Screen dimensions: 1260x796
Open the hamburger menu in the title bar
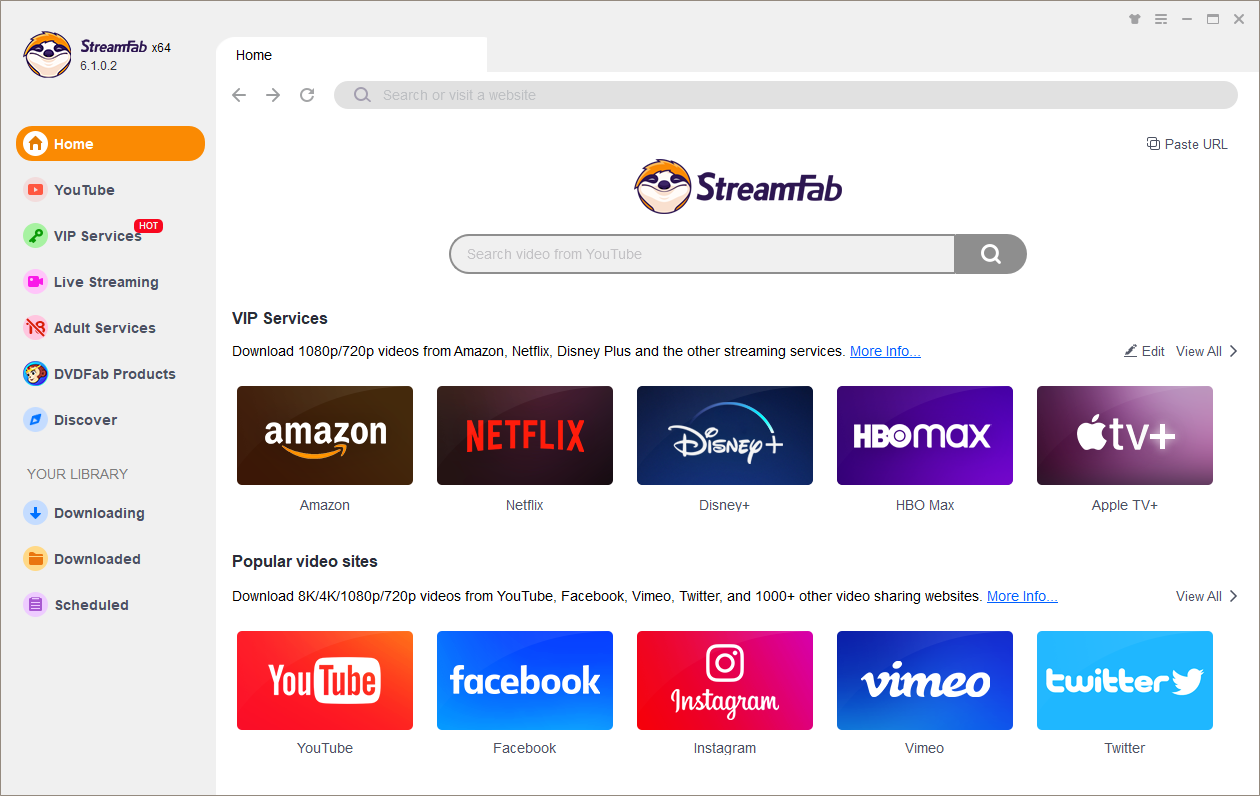click(x=1161, y=19)
